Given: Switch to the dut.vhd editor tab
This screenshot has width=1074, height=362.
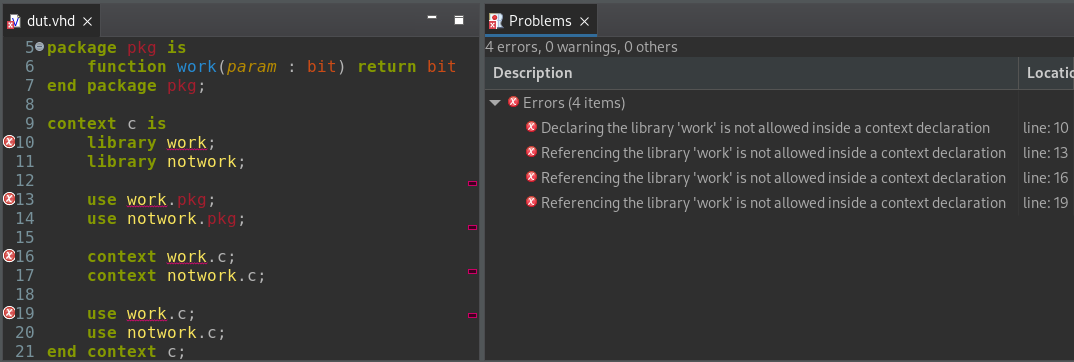Looking at the screenshot, I should click(50, 21).
